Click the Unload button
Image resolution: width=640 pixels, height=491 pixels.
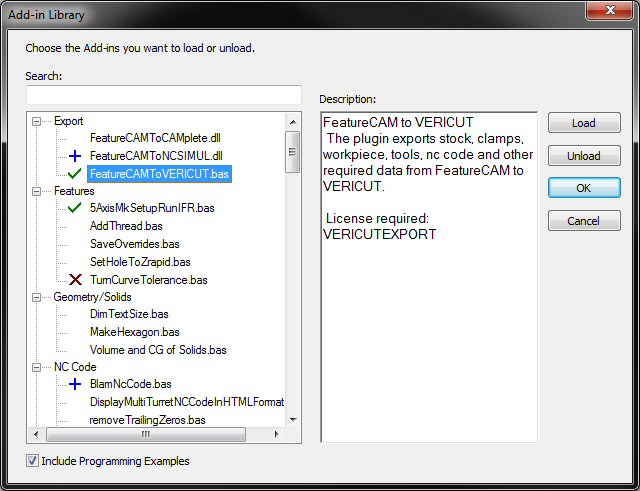coord(584,156)
